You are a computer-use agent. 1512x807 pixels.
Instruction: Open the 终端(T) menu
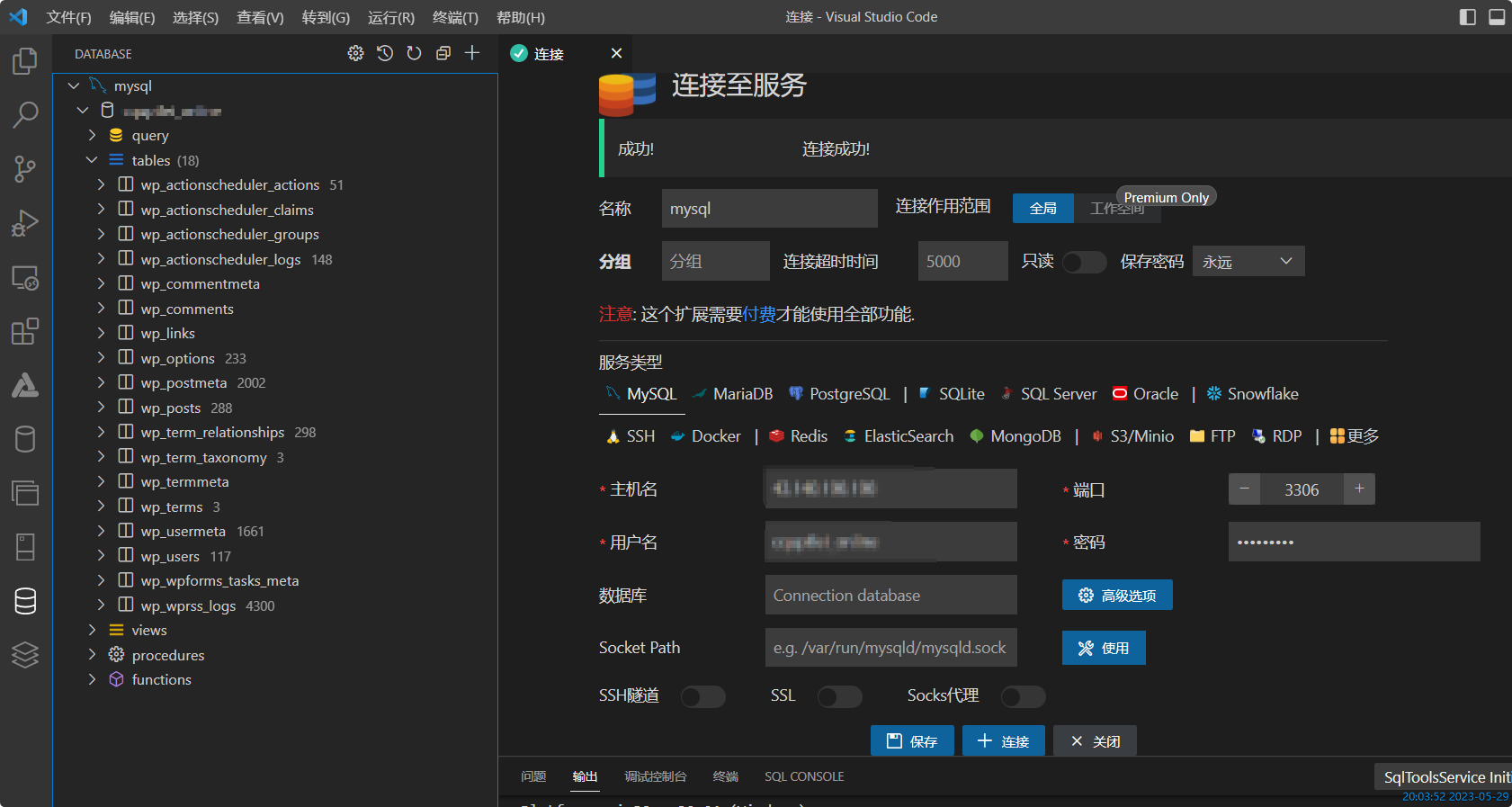pyautogui.click(x=455, y=17)
